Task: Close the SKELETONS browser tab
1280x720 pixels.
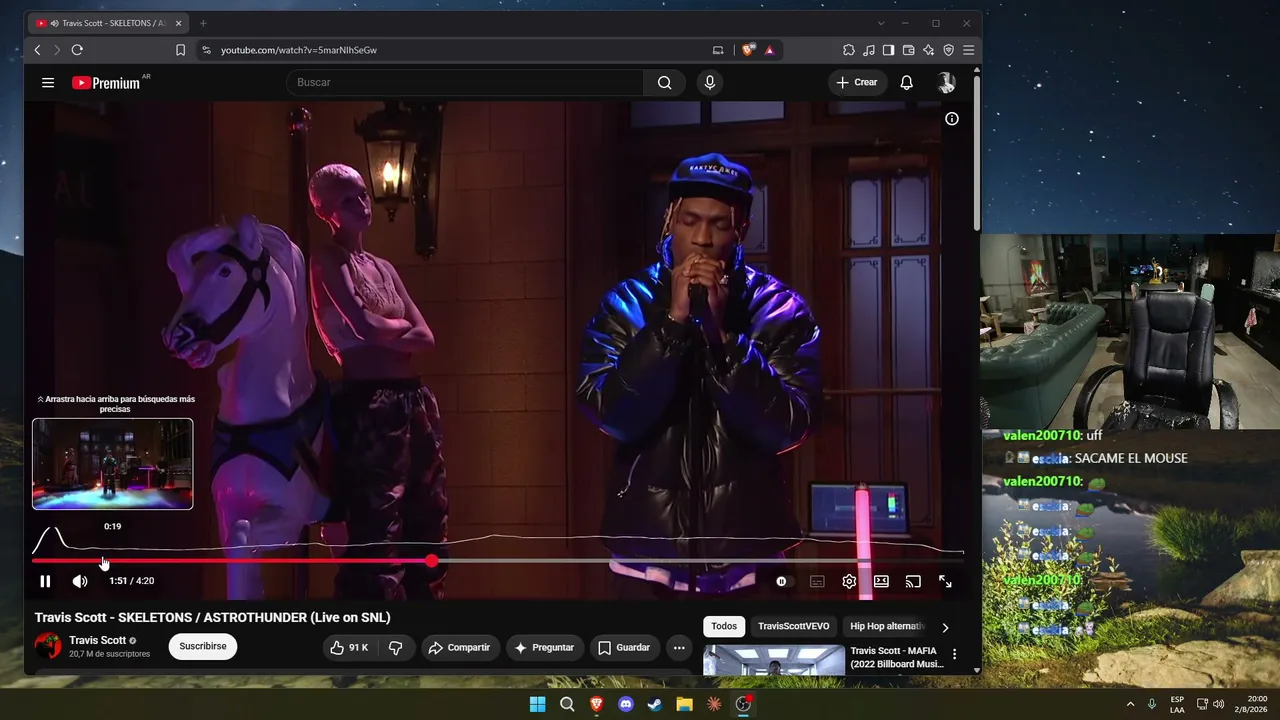Action: pos(179,23)
